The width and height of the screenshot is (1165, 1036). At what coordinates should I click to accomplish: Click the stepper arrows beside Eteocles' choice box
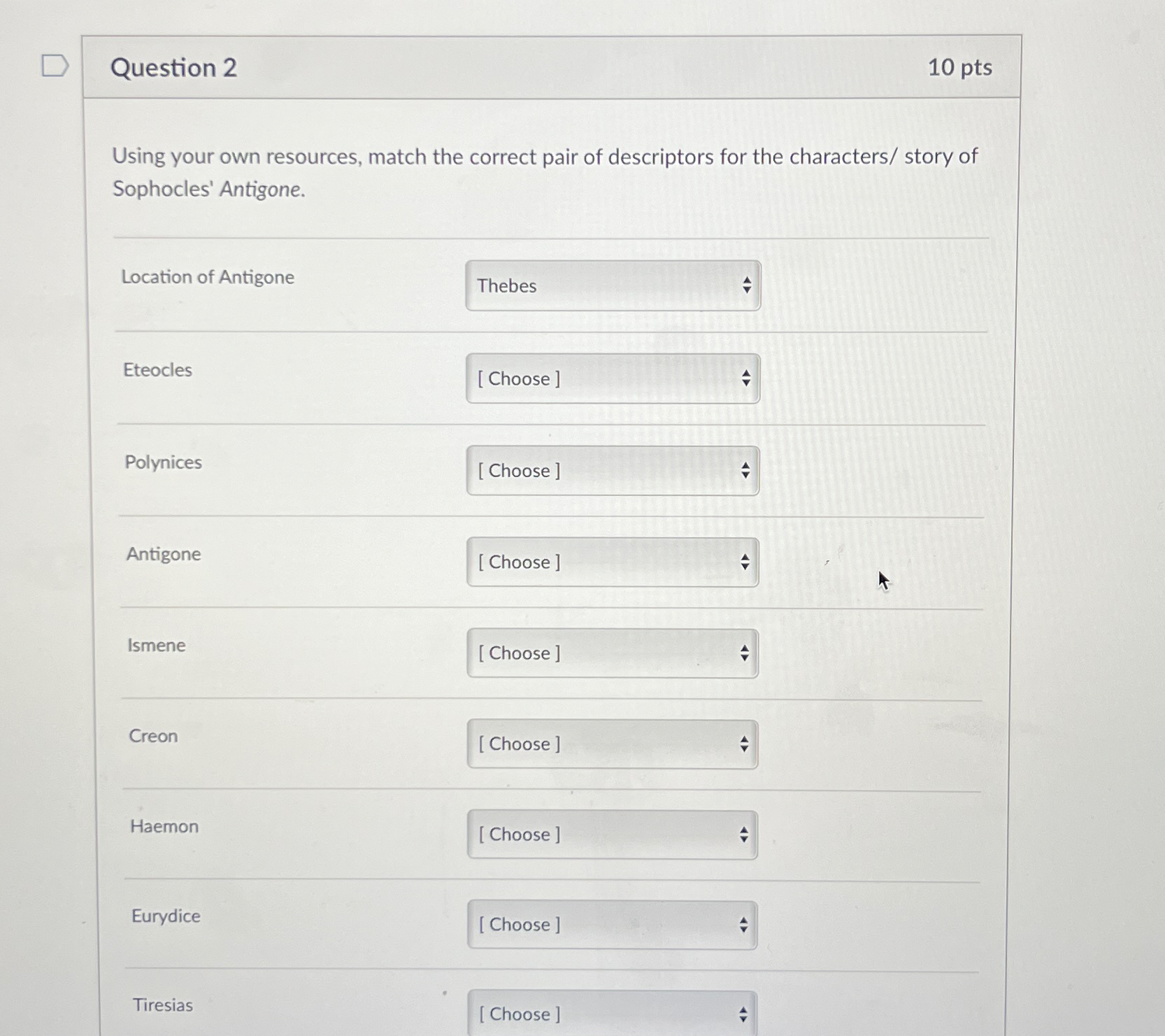746,378
